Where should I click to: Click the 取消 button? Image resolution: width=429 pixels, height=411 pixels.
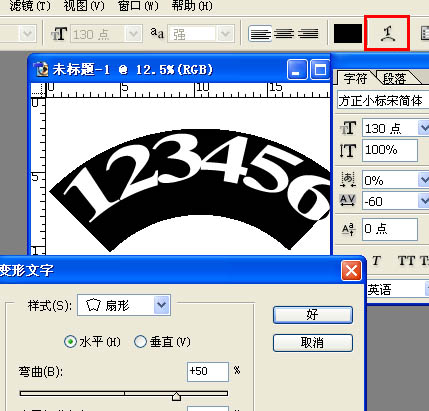[313, 343]
